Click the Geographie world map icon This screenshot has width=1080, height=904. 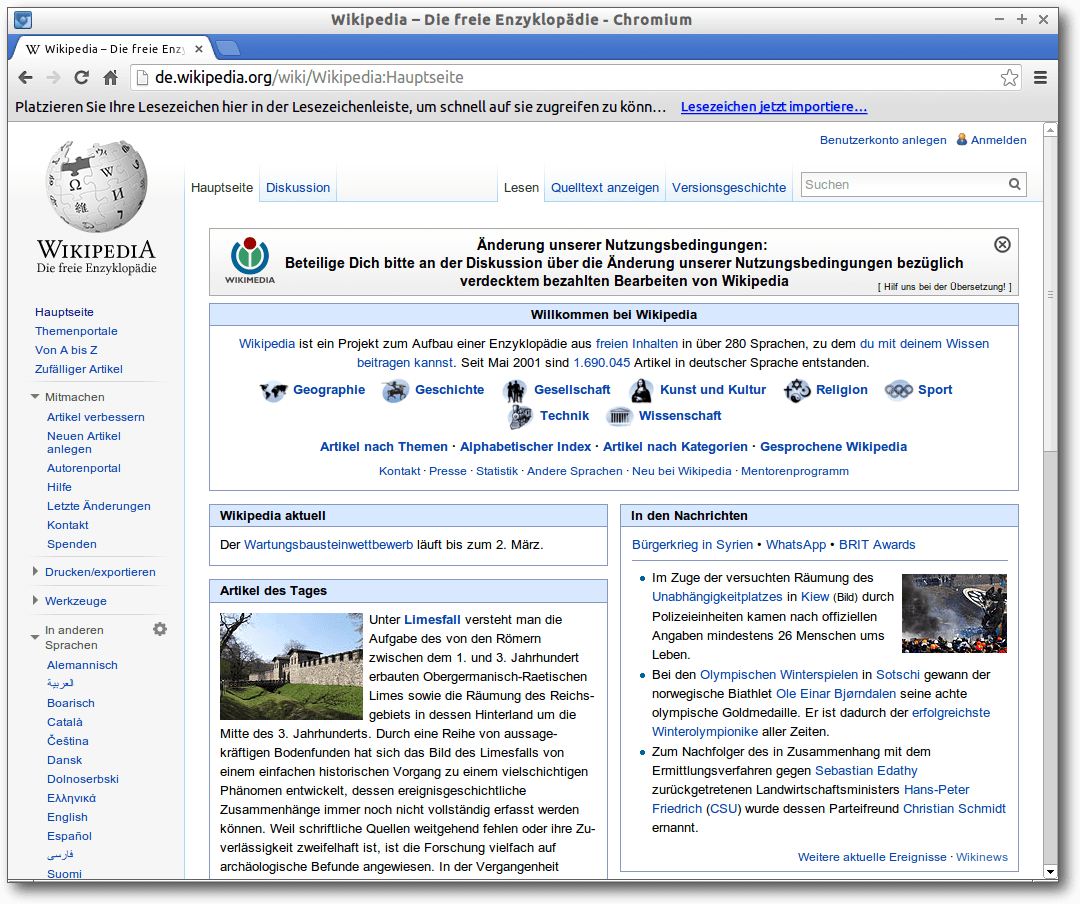click(273, 391)
